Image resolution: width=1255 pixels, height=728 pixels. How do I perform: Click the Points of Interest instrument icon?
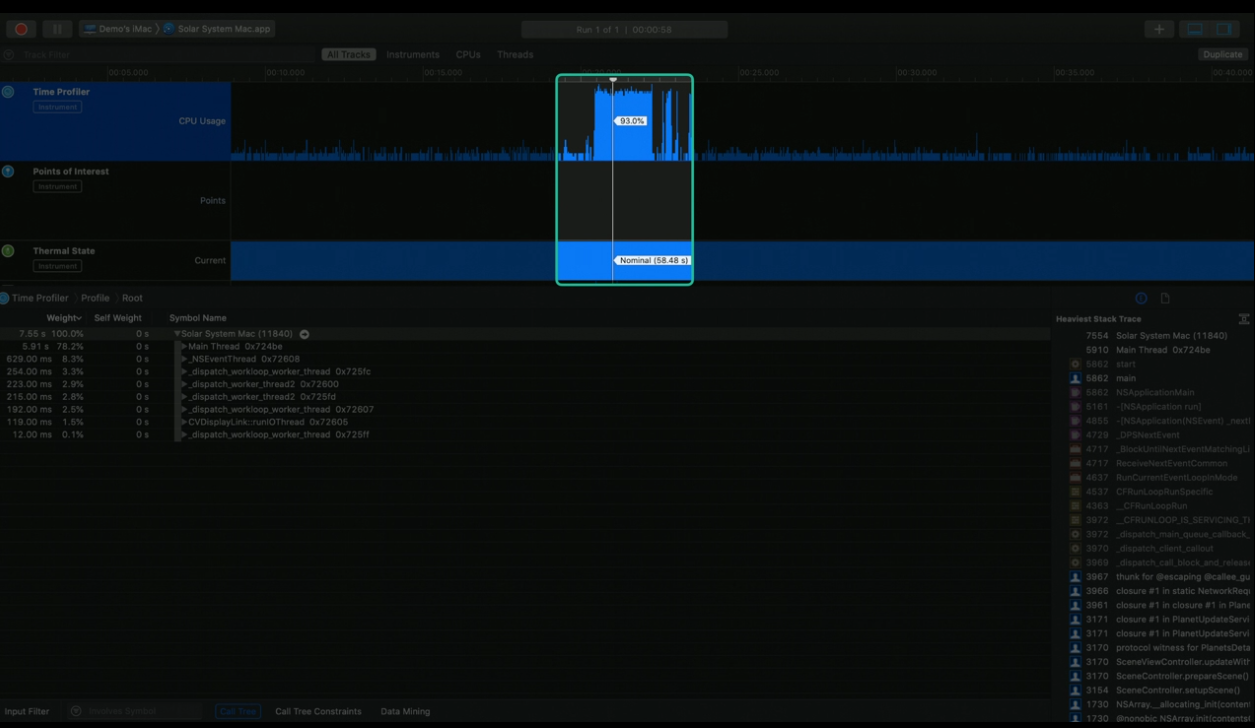pos(8,172)
